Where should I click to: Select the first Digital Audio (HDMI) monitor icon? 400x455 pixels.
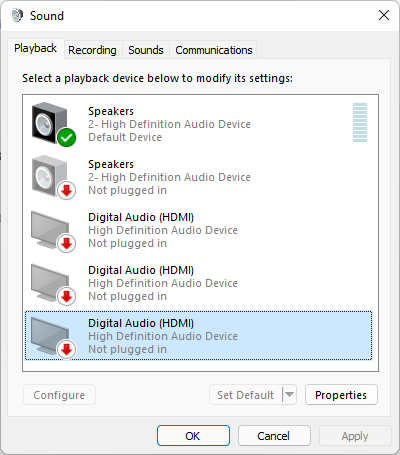pos(53,231)
